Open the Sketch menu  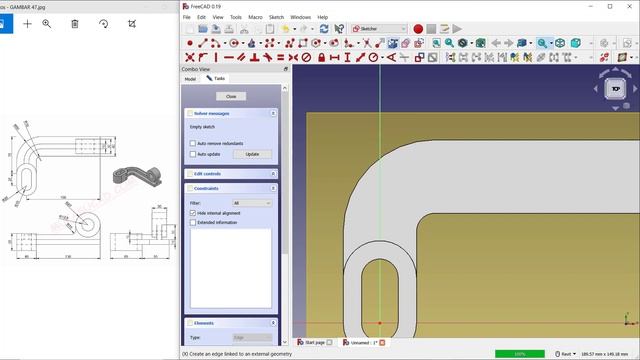[276, 17]
